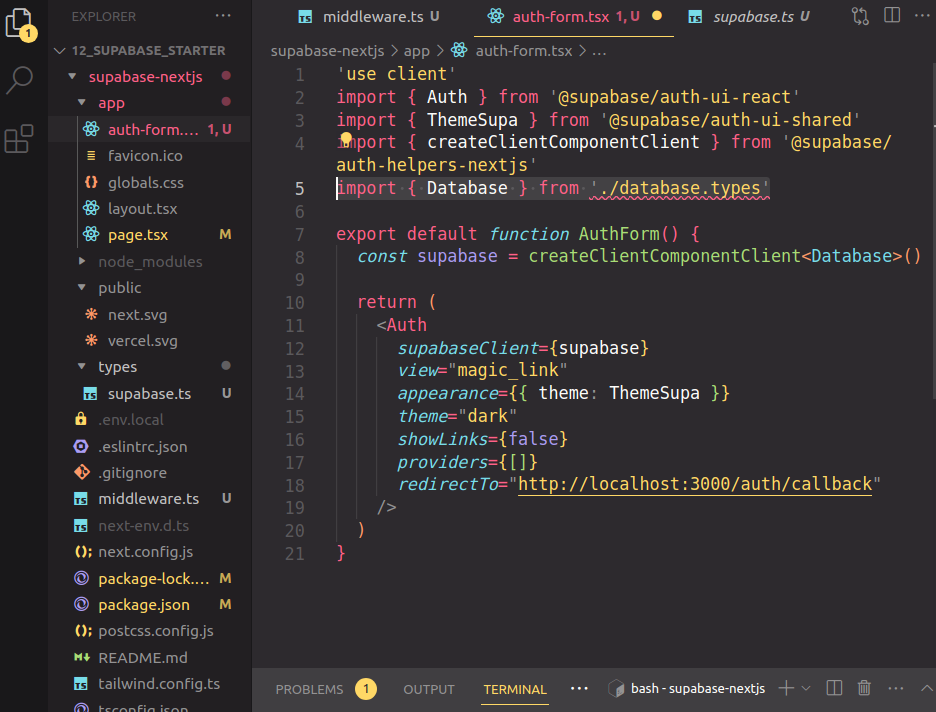Open layout.tsx in file explorer

point(149,208)
